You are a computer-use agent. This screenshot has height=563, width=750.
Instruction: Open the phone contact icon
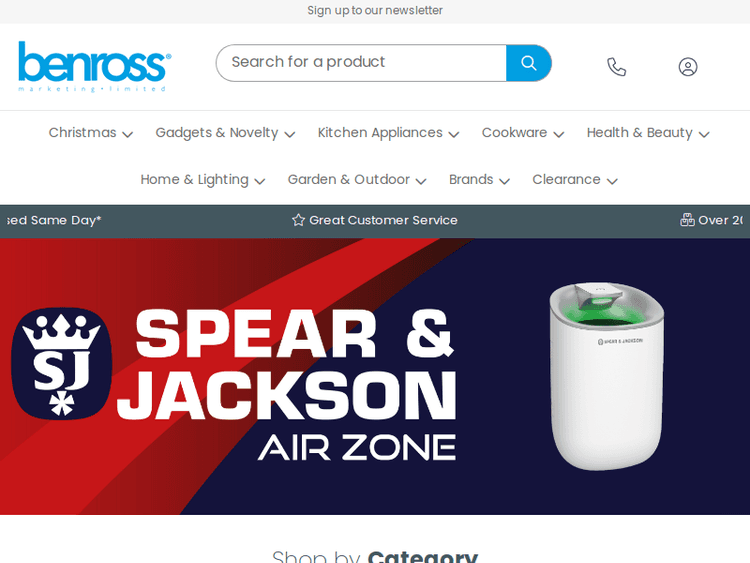click(x=617, y=66)
